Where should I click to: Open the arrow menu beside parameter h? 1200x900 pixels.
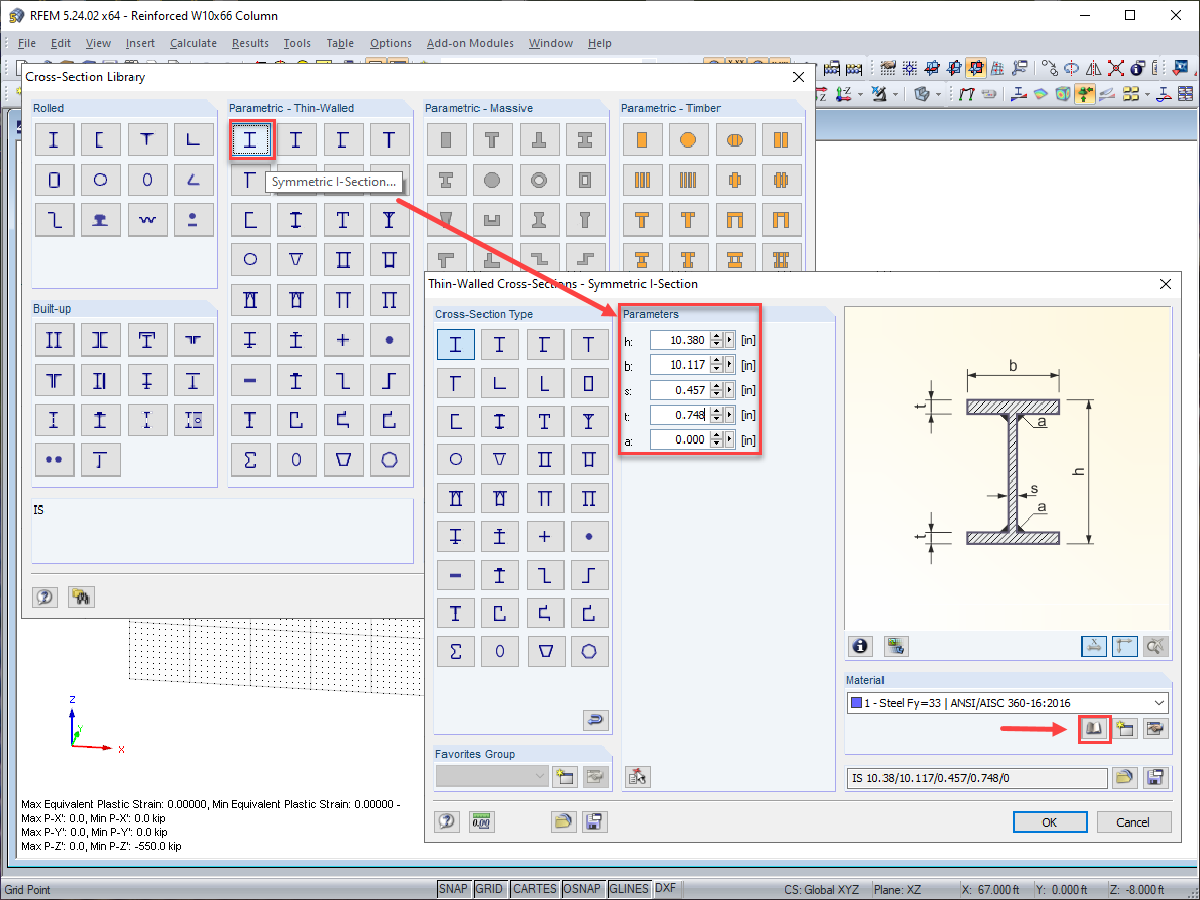click(730, 340)
